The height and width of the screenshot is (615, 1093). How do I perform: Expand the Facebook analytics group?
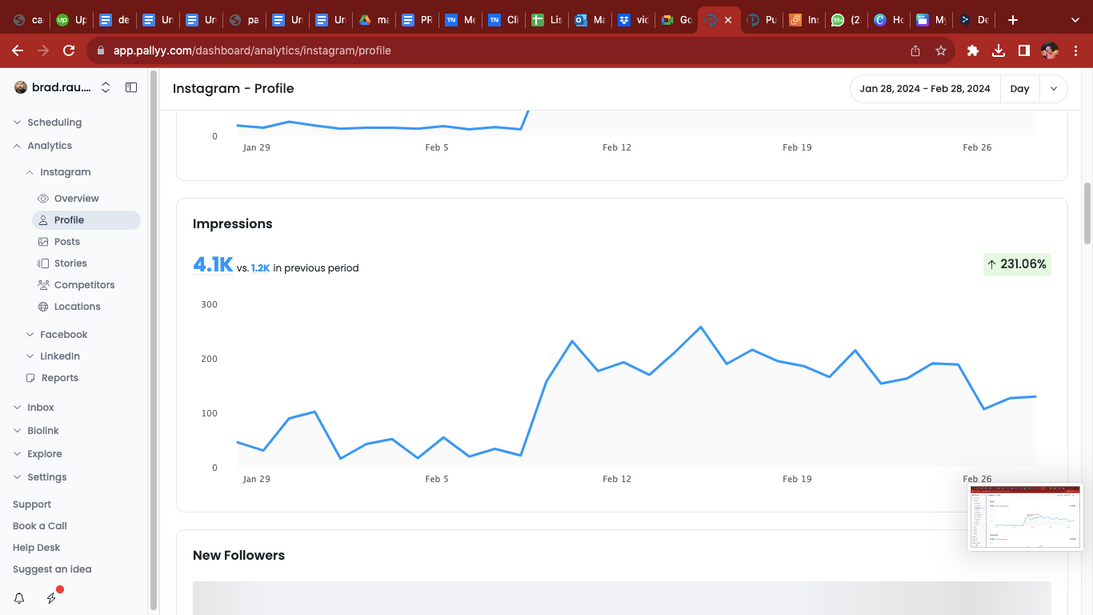[56, 335]
